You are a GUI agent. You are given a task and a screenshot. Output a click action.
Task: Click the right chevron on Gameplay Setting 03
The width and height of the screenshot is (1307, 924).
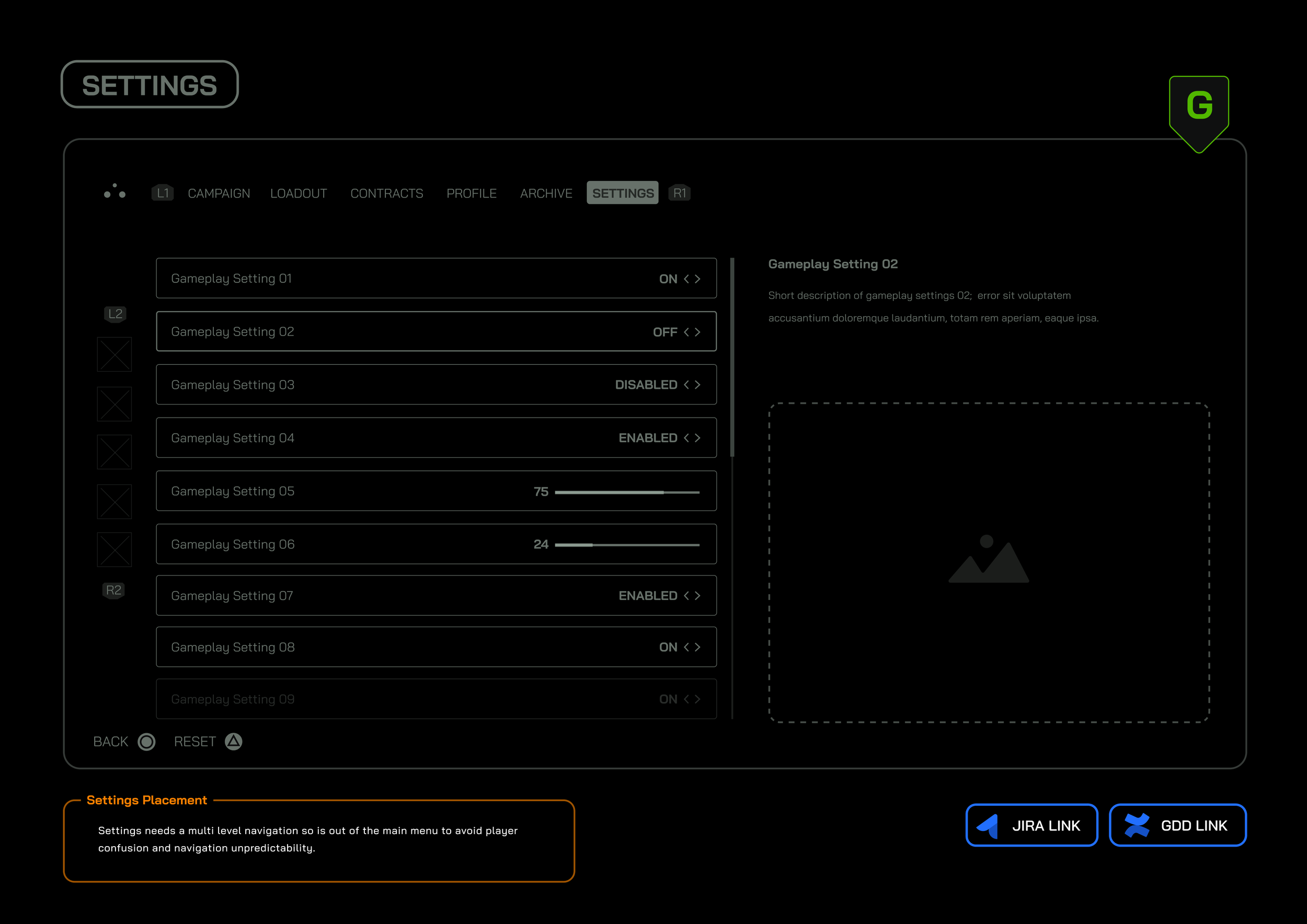pyautogui.click(x=698, y=385)
